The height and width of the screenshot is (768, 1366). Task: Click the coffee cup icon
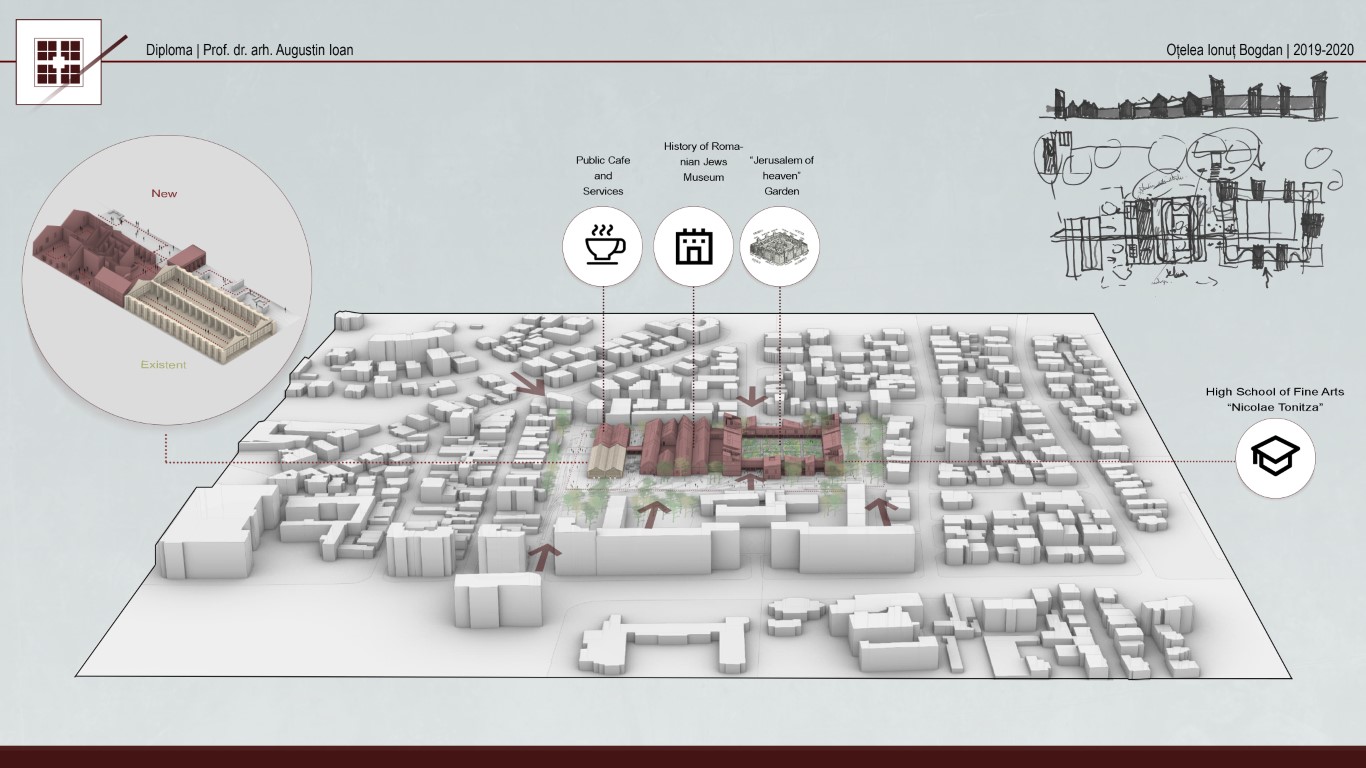click(x=603, y=246)
